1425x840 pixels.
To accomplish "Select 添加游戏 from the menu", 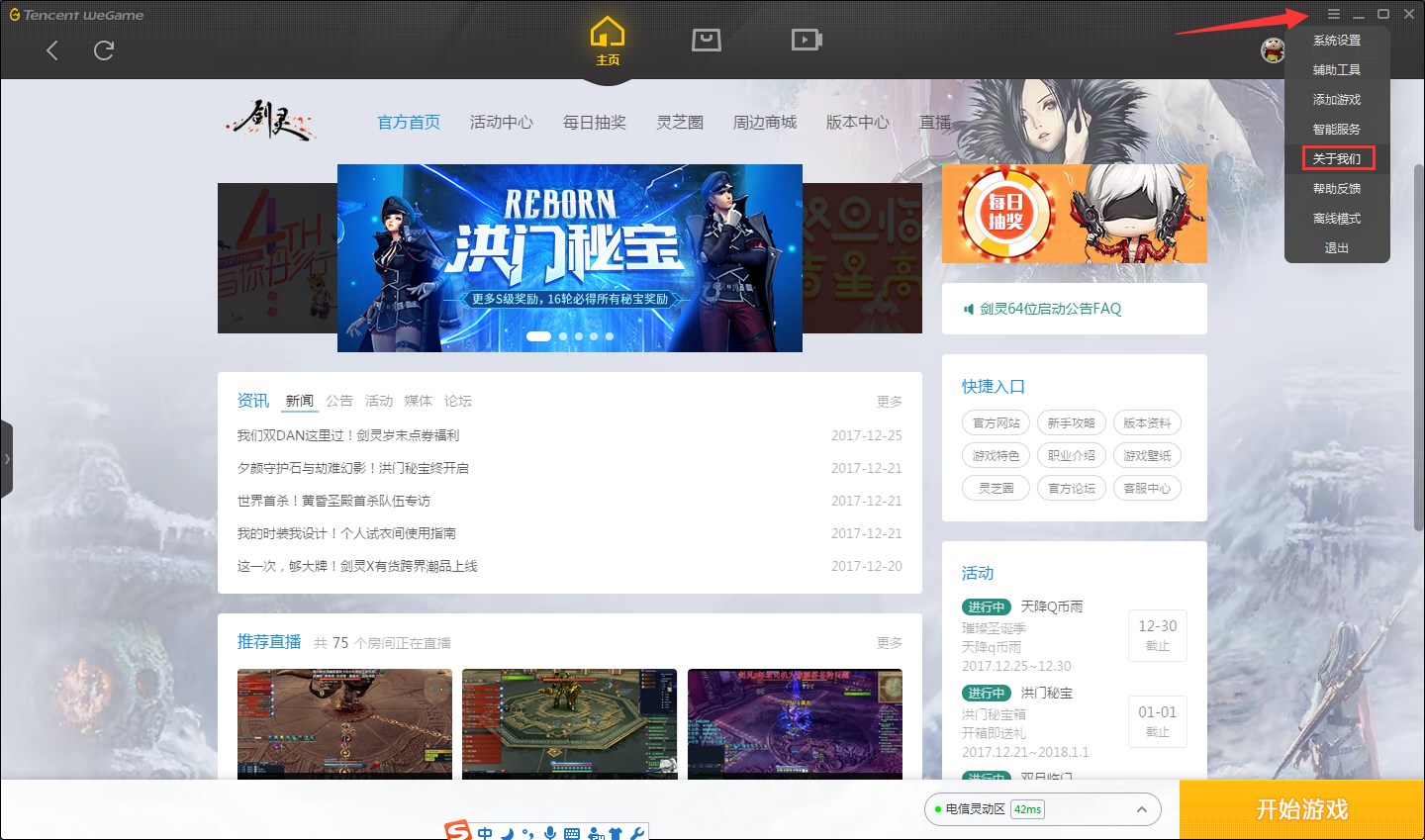I will (1337, 100).
